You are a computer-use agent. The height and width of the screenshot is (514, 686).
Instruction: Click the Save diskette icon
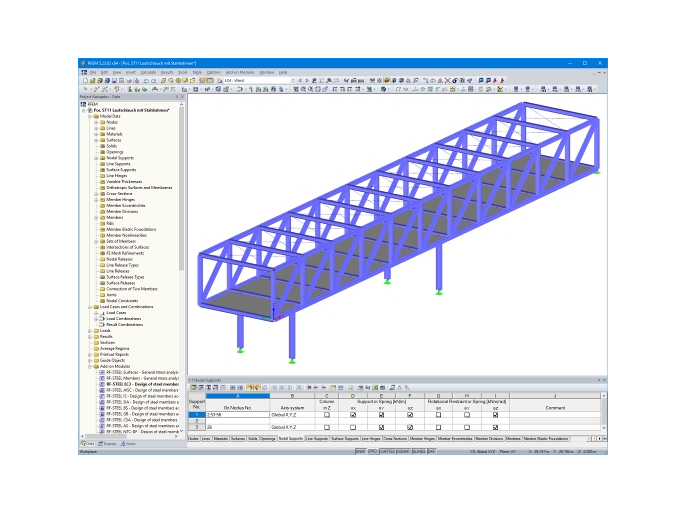(114, 80)
